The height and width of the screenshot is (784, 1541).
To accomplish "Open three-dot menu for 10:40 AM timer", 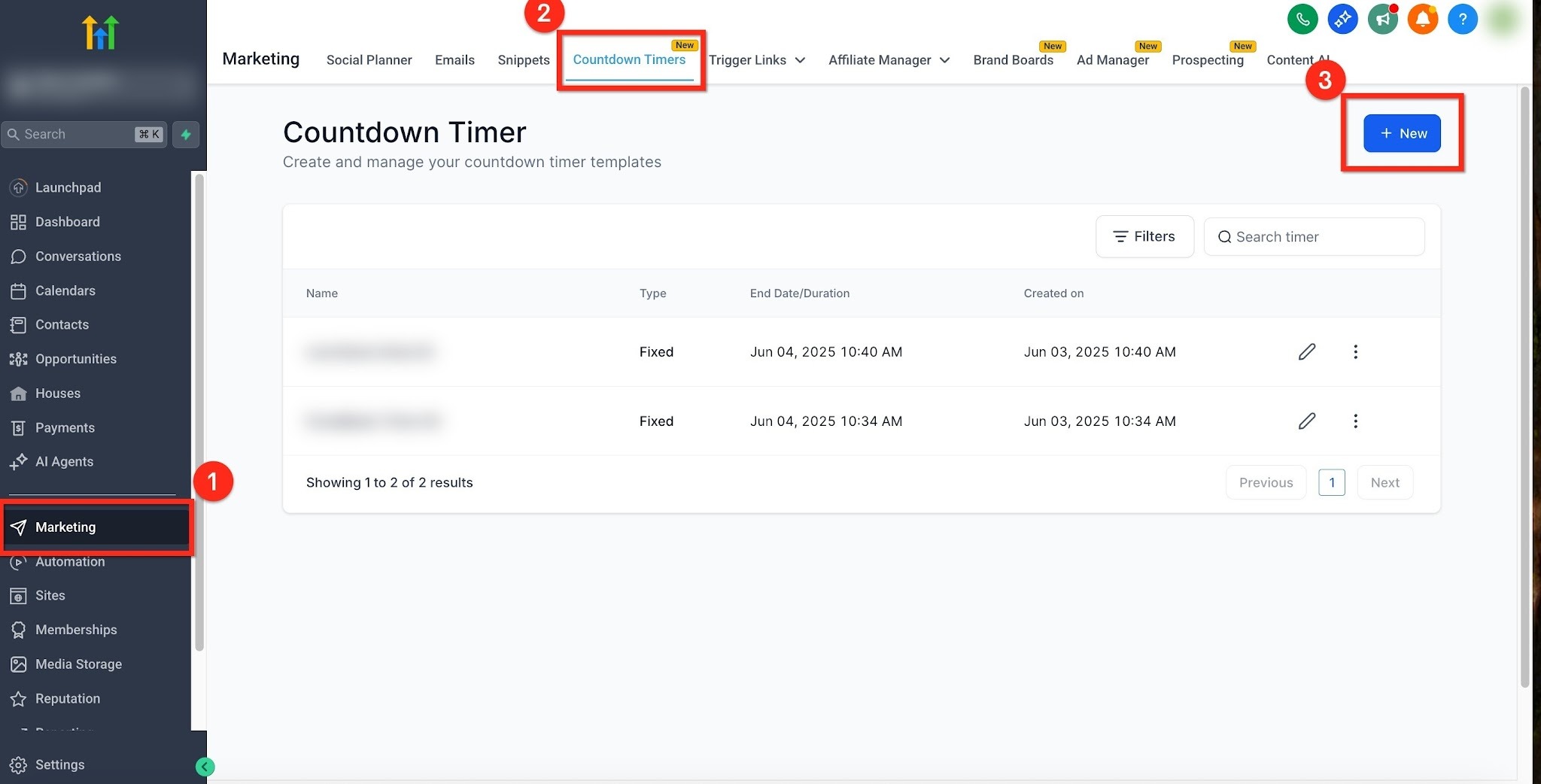I will [1355, 351].
